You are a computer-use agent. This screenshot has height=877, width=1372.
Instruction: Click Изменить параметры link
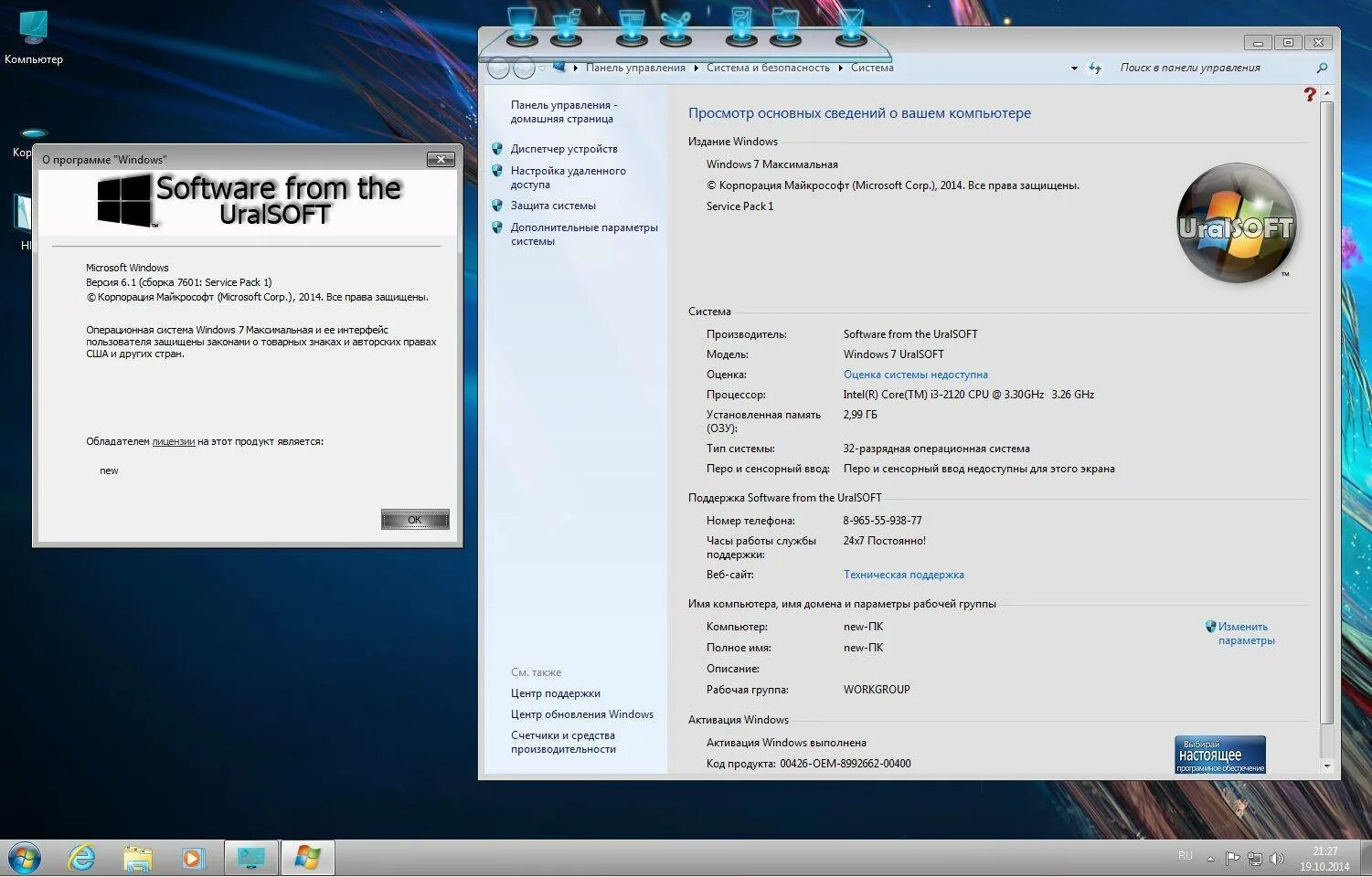[1246, 633]
